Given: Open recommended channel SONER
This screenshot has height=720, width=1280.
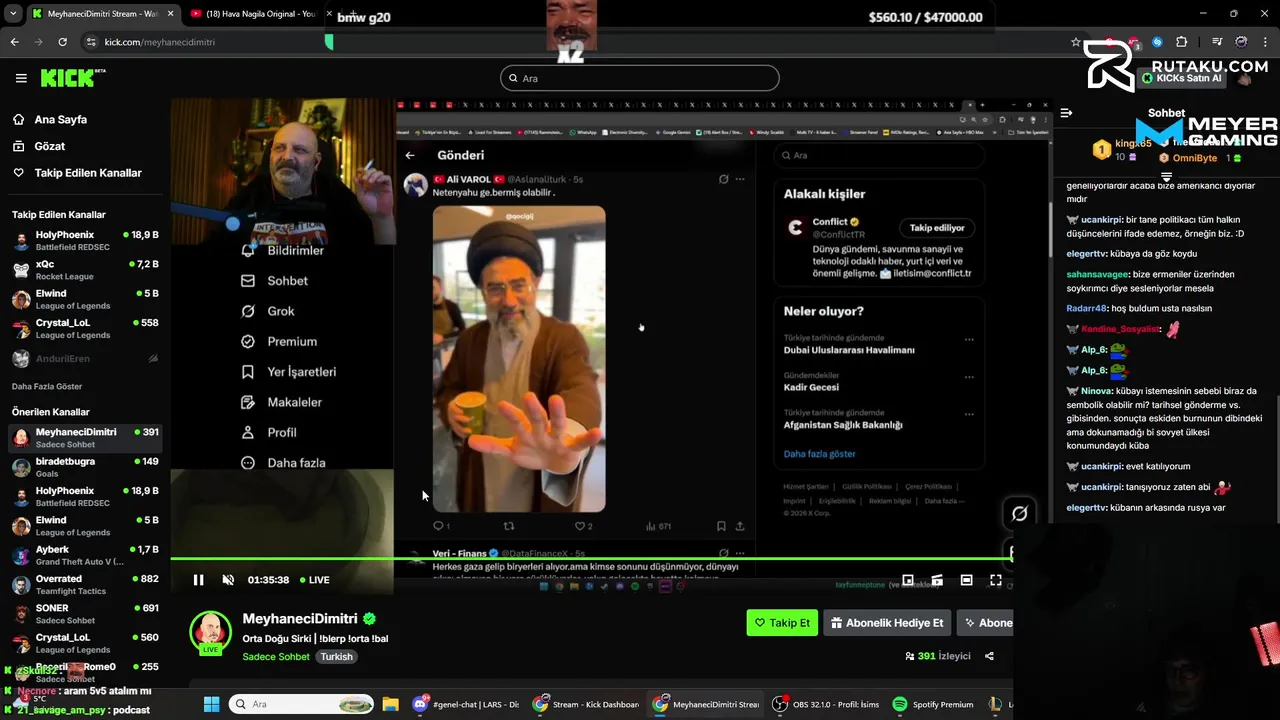Looking at the screenshot, I should 85,613.
